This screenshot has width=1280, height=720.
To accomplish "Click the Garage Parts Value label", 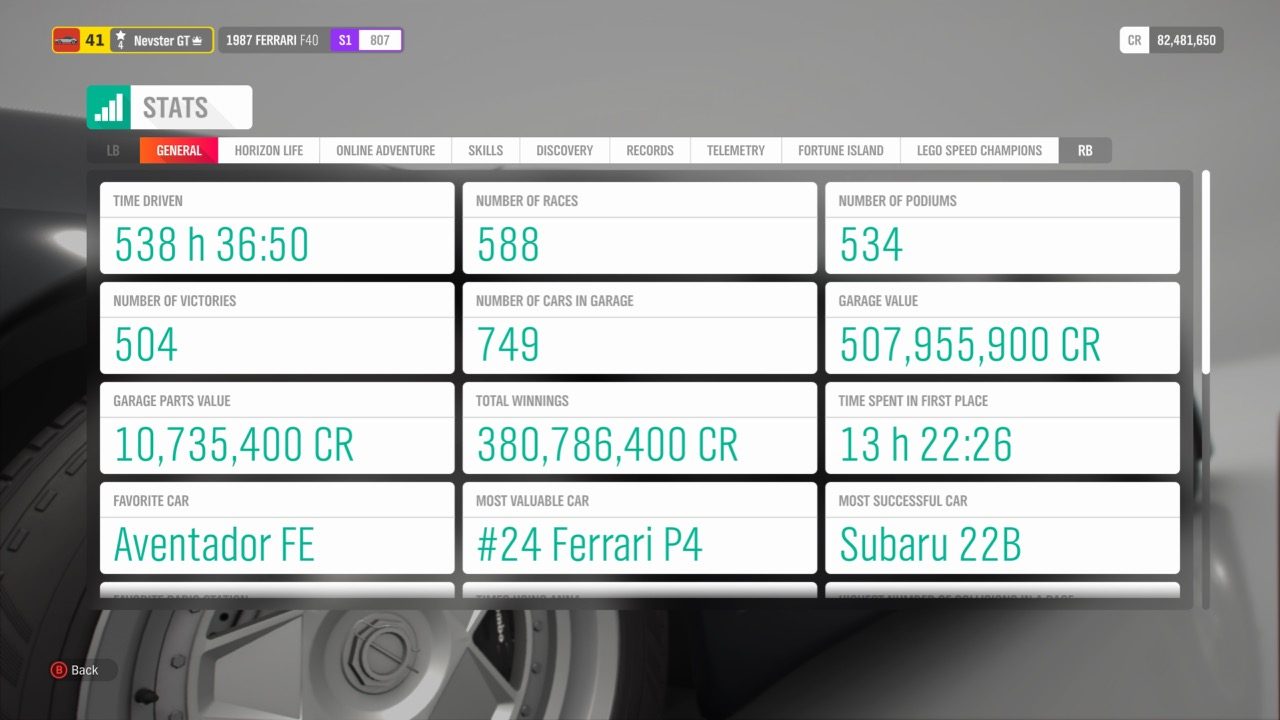I will pos(172,401).
